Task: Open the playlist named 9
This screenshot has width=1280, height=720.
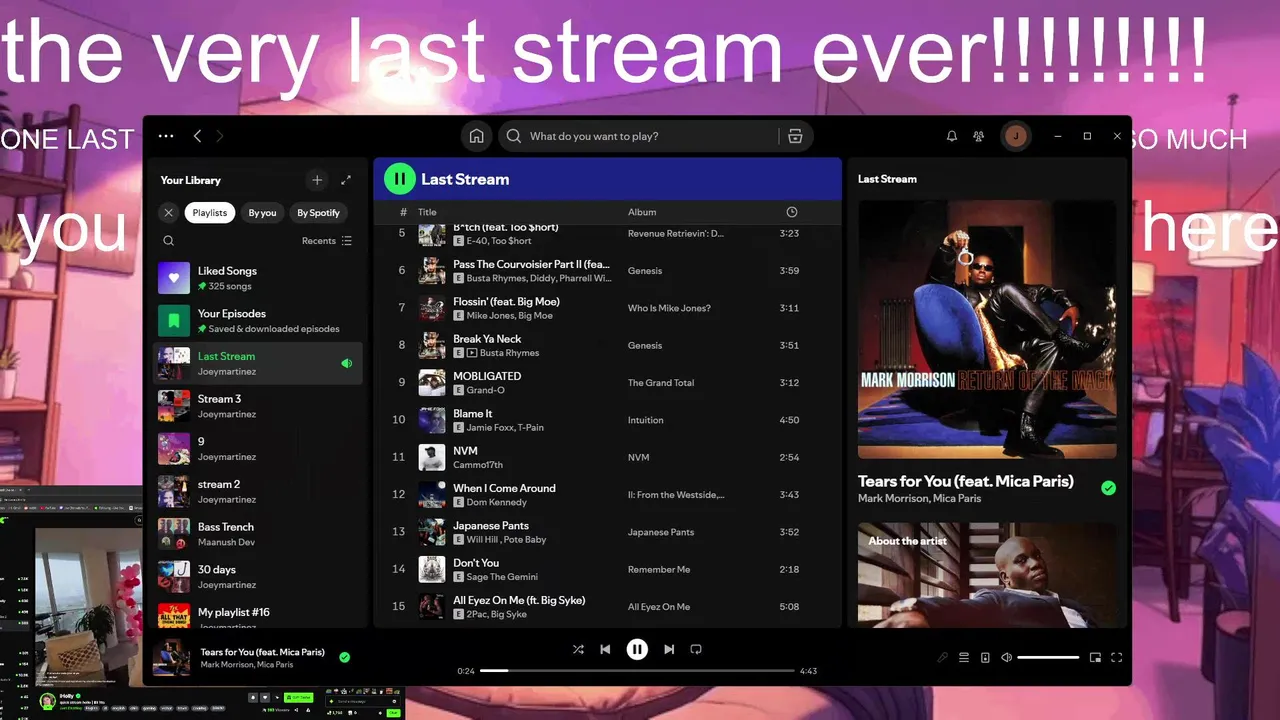Action: pyautogui.click(x=258, y=449)
